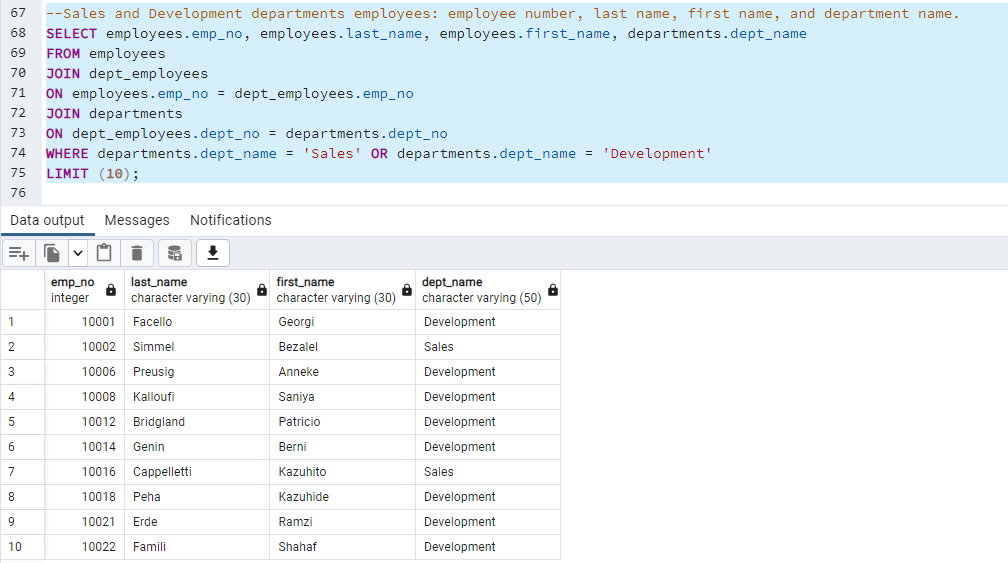Place cursor on empty line 76

point(525,193)
